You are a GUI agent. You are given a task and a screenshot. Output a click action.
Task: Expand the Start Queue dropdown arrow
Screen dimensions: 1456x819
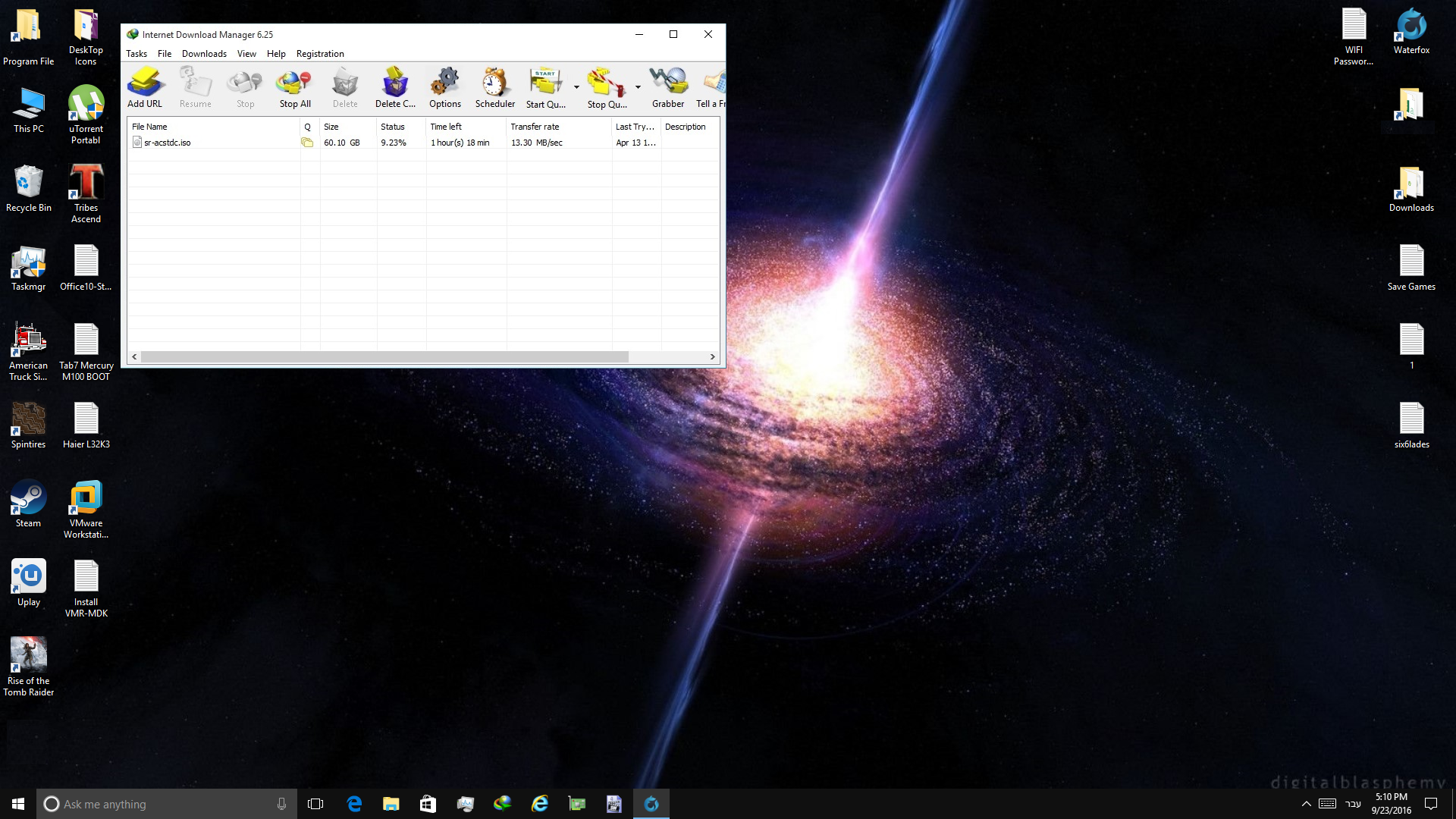pos(576,87)
